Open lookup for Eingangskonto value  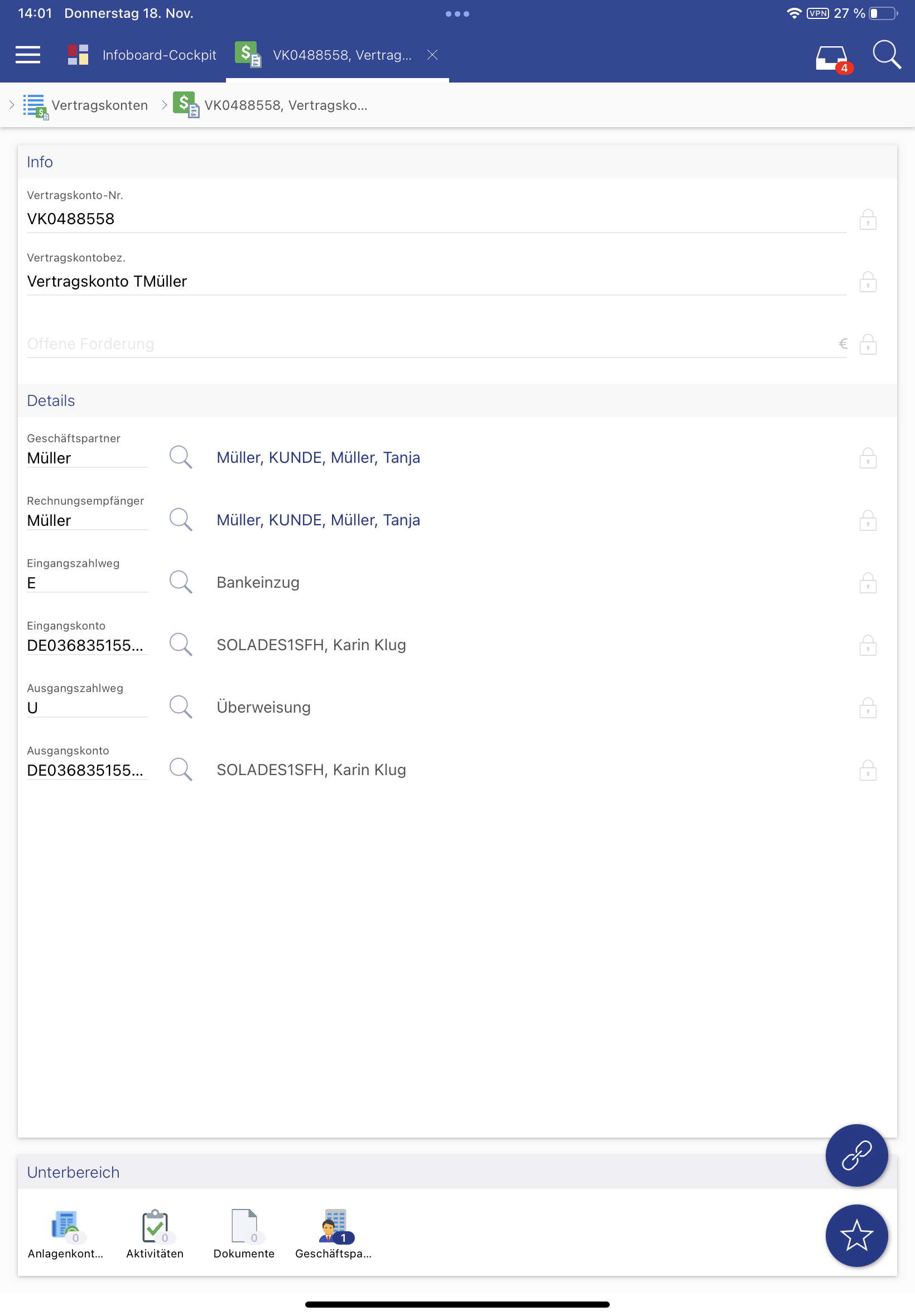(x=181, y=645)
